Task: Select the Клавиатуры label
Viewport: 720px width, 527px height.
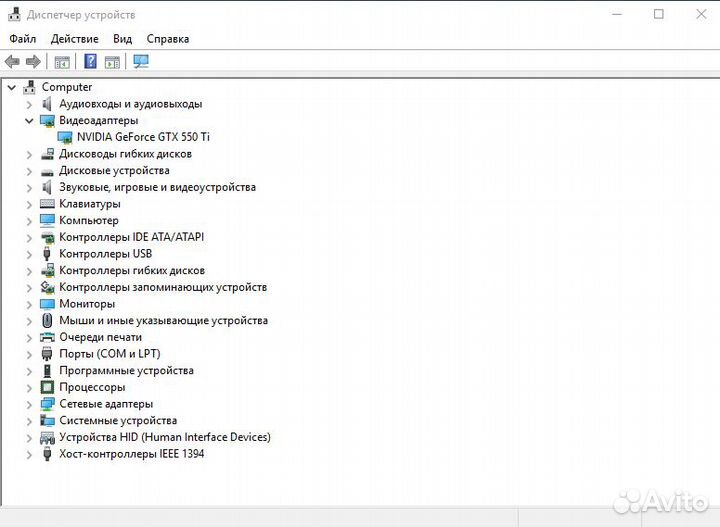Action: (90, 204)
